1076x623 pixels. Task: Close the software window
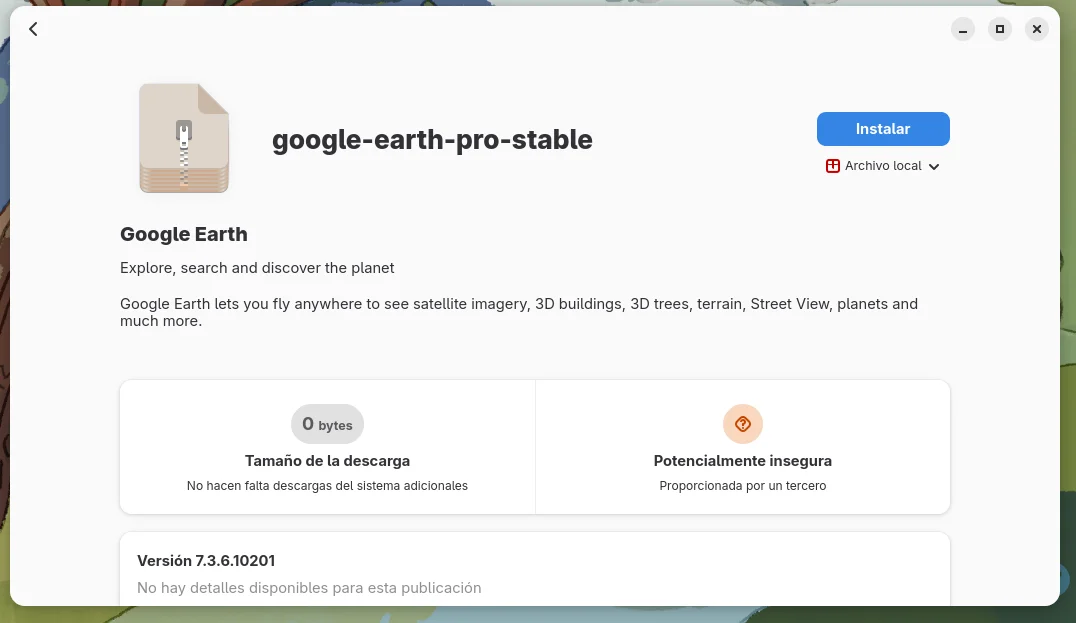[1037, 29]
